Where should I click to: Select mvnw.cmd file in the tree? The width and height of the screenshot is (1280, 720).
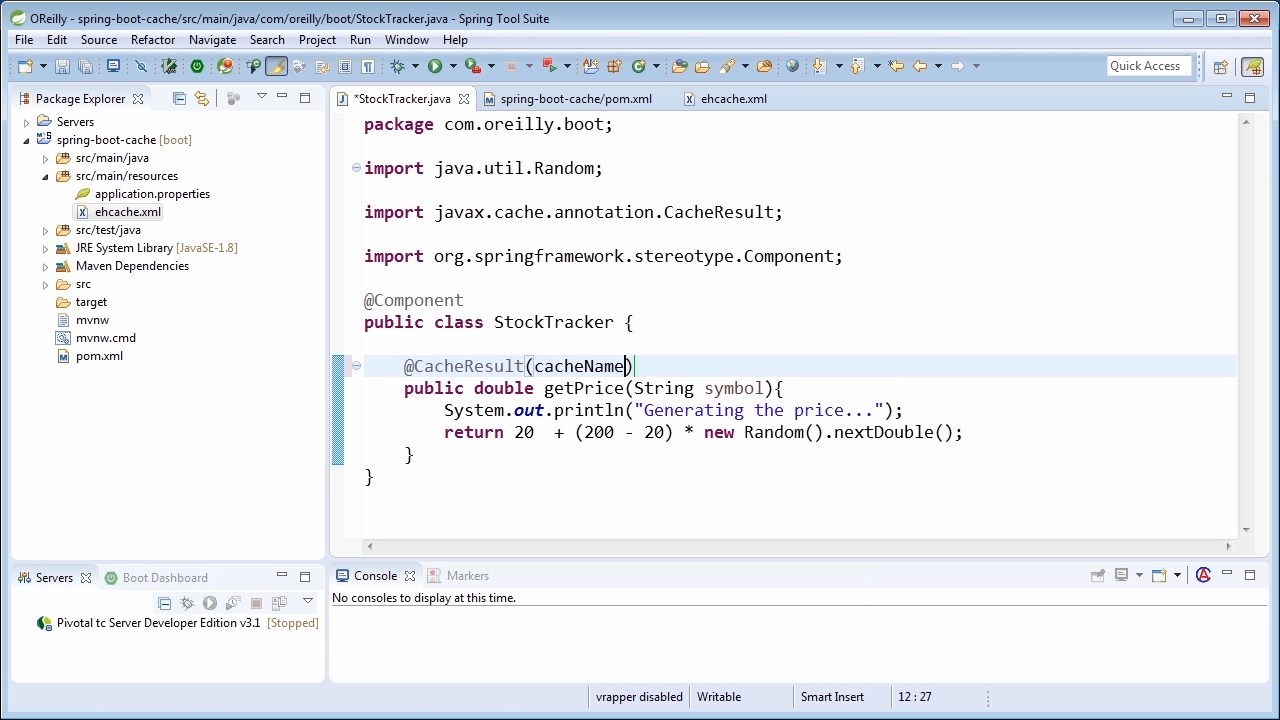(x=105, y=338)
